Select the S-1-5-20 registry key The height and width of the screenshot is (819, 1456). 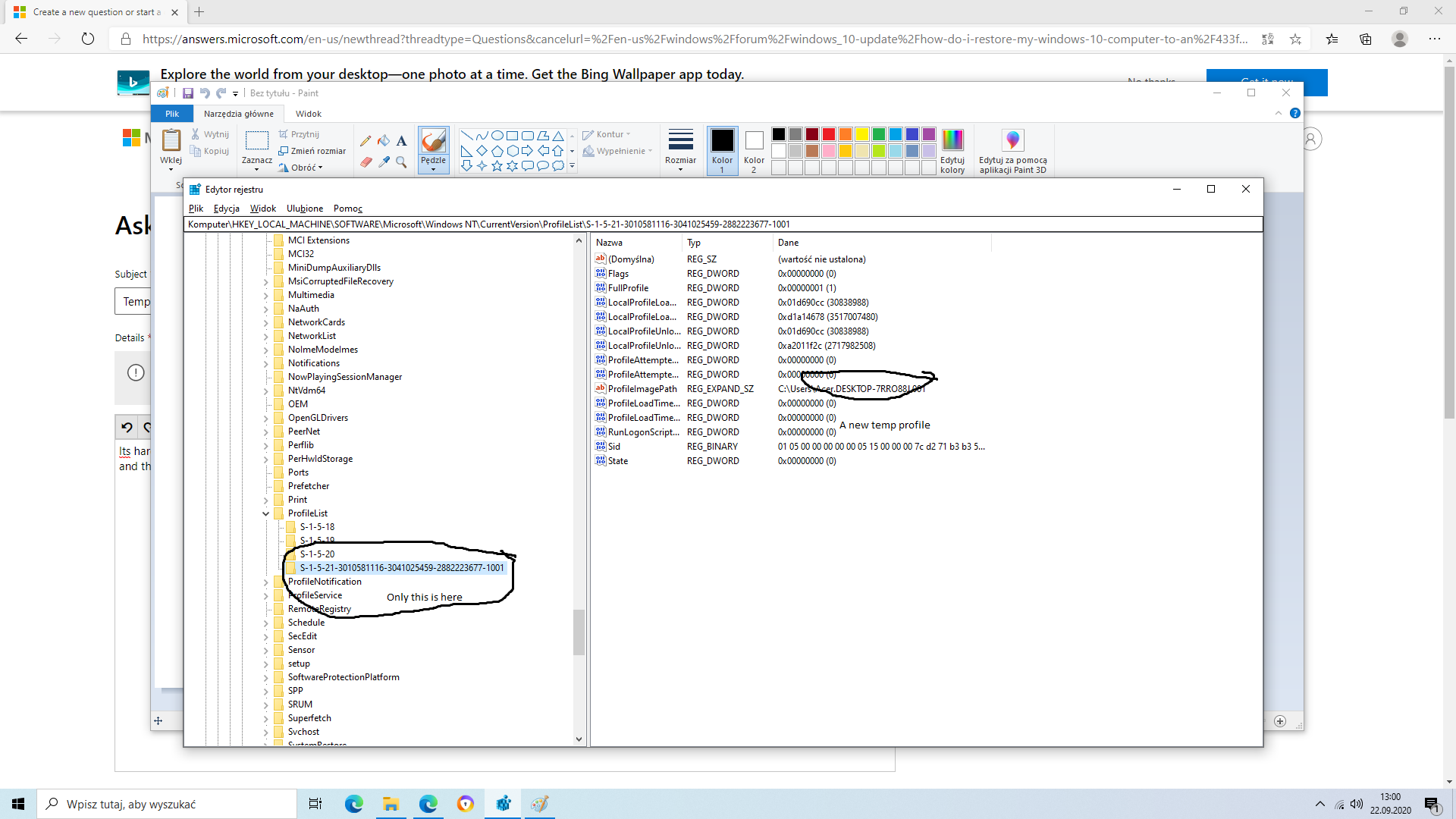click(x=317, y=554)
